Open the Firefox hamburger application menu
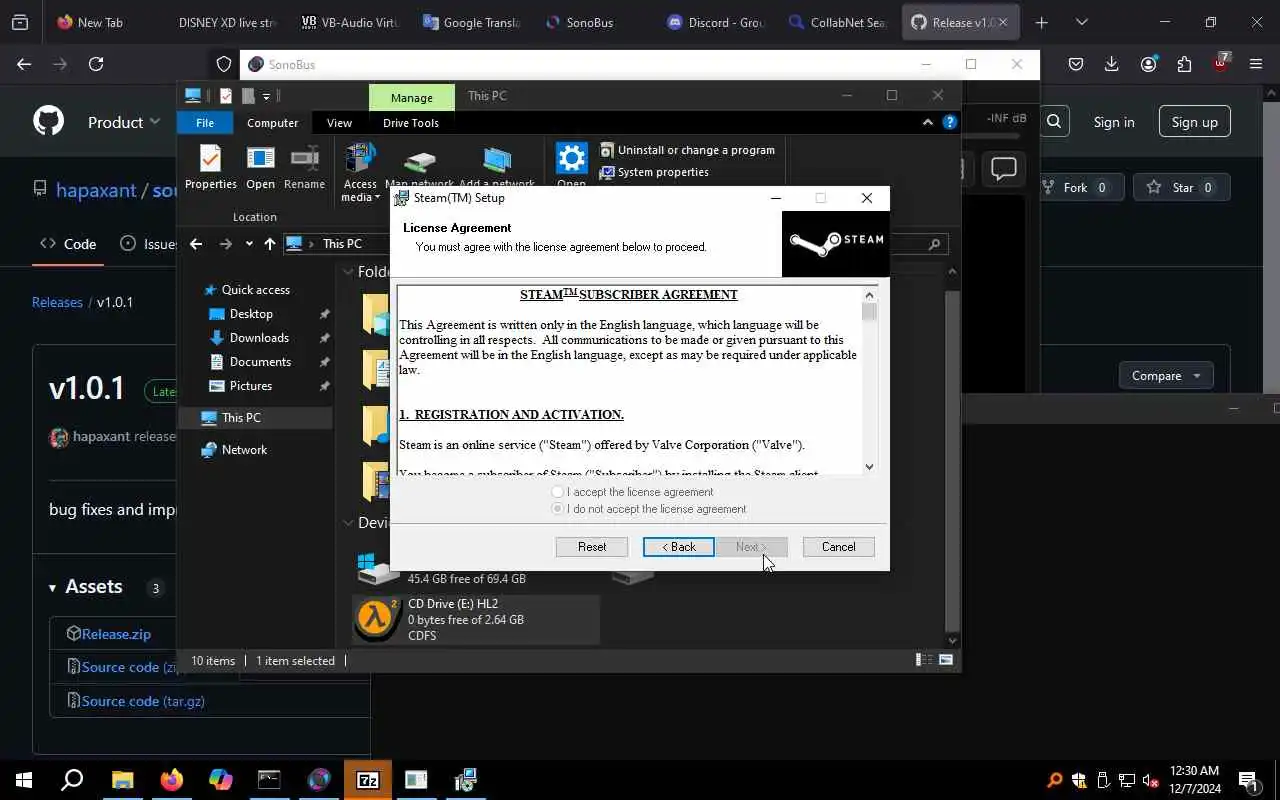Image resolution: width=1280 pixels, height=800 pixels. tap(1256, 64)
